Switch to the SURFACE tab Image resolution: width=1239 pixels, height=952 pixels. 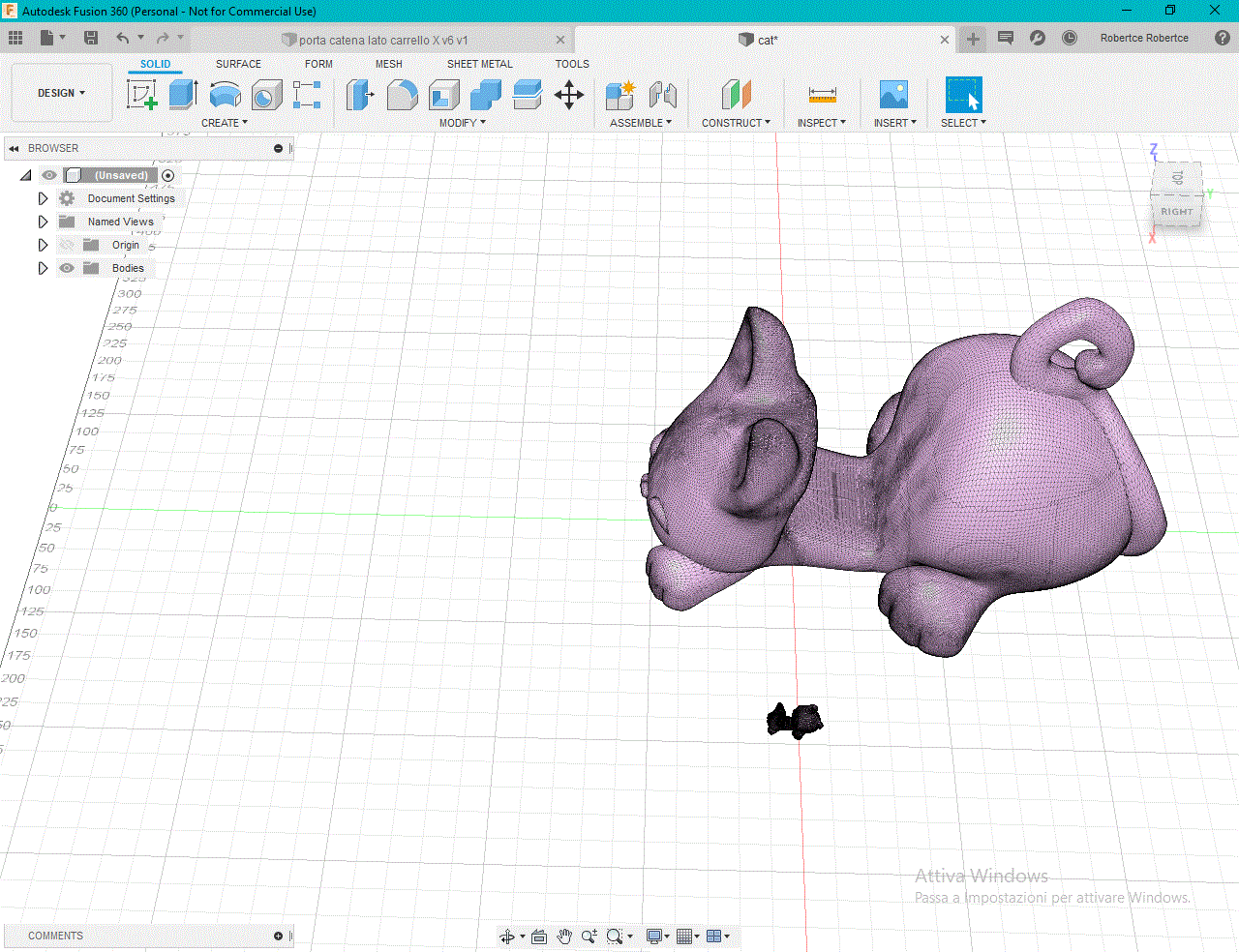(238, 64)
